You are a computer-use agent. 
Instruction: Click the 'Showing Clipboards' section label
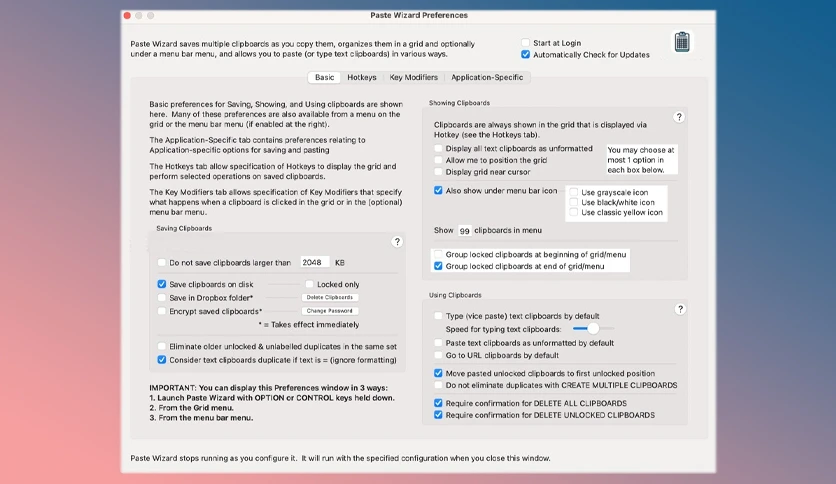click(459, 103)
